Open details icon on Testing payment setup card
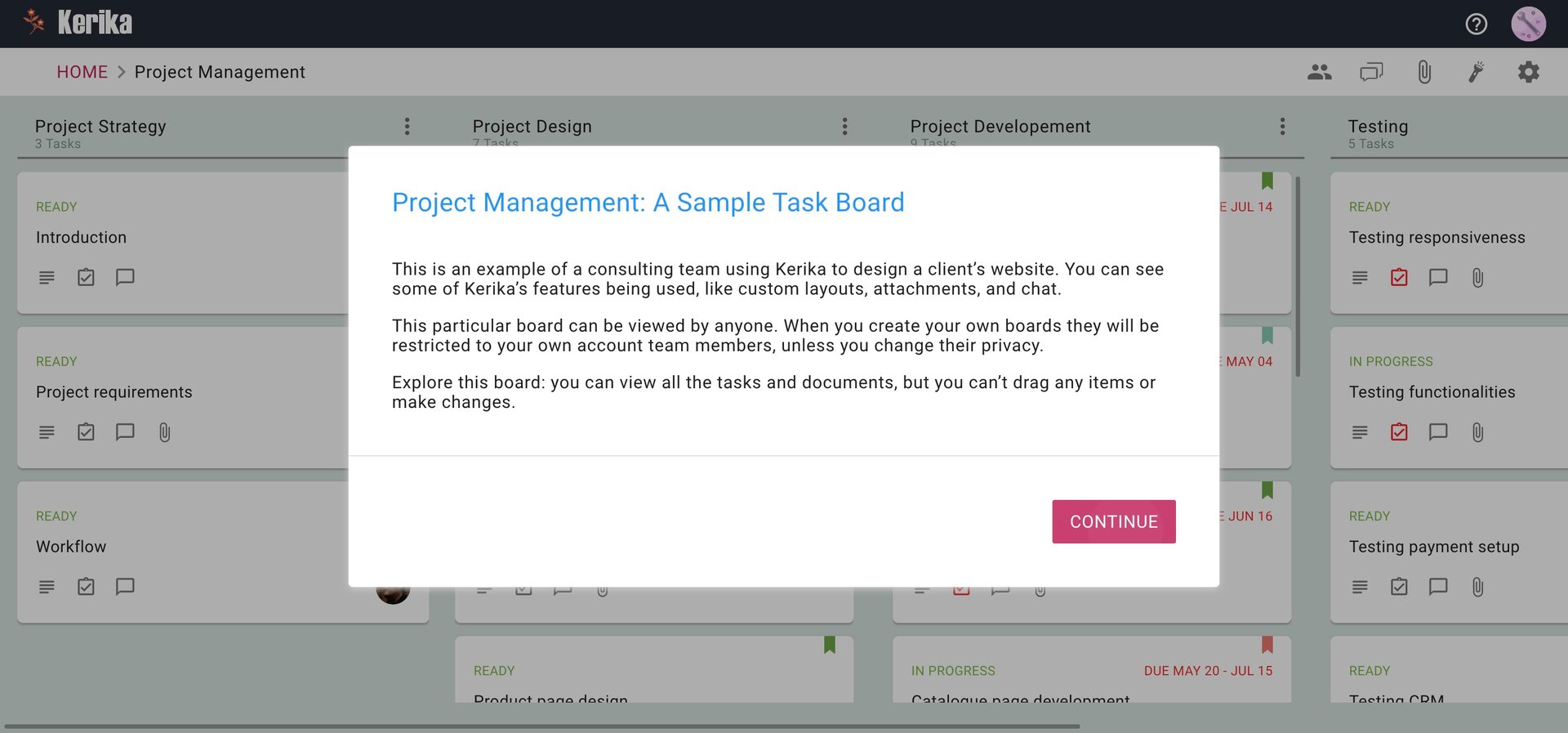Viewport: 1568px width, 733px height. click(1360, 587)
